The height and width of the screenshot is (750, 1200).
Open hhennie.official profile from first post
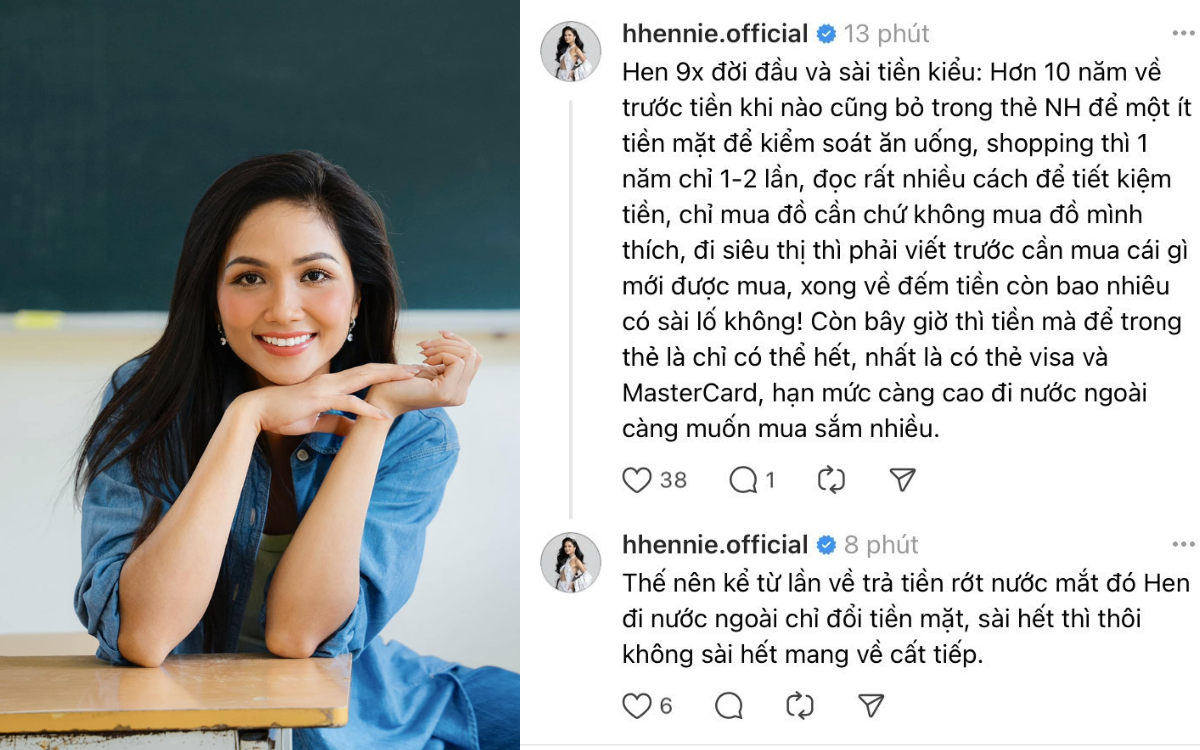pyautogui.click(x=715, y=34)
